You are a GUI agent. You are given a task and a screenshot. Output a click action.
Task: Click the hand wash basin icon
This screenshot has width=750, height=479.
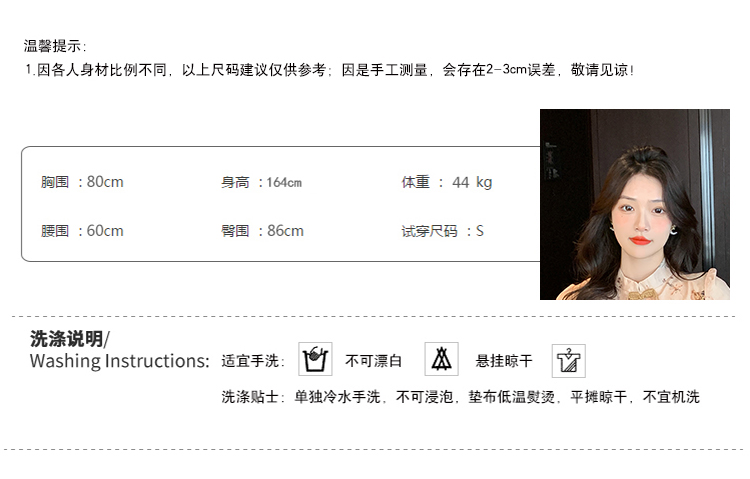coord(315,359)
